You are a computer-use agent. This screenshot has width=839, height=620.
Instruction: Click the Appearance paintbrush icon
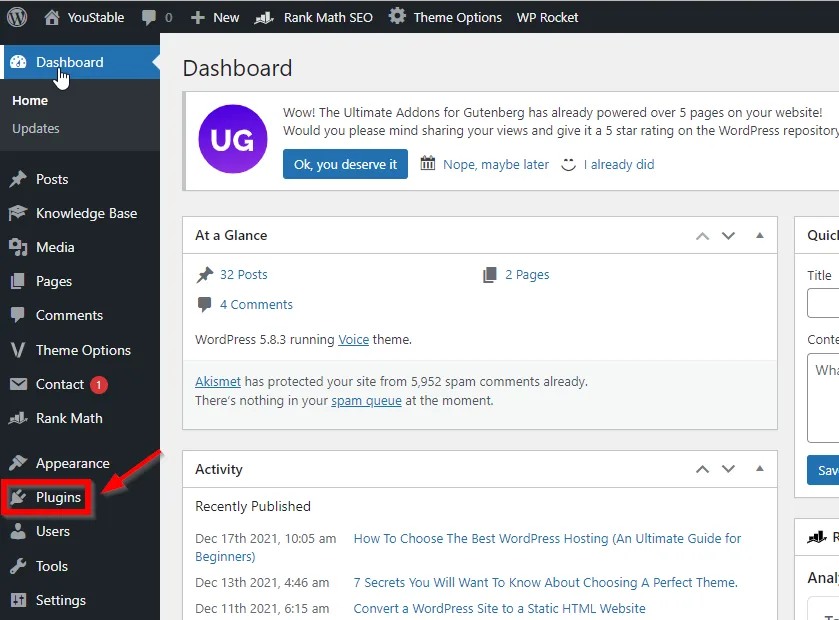tap(18, 463)
